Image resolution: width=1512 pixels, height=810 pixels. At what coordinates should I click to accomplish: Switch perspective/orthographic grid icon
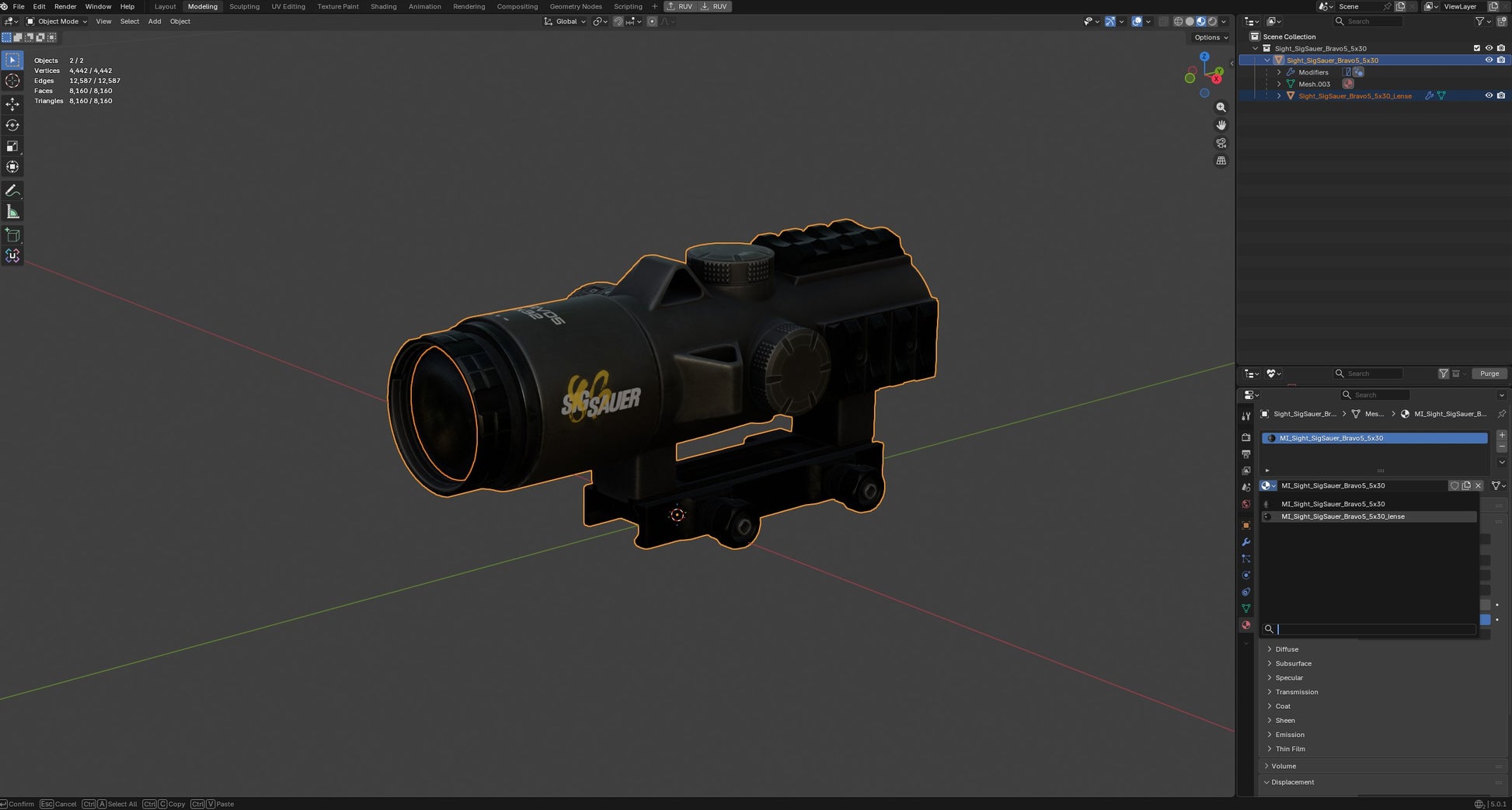[x=1221, y=161]
